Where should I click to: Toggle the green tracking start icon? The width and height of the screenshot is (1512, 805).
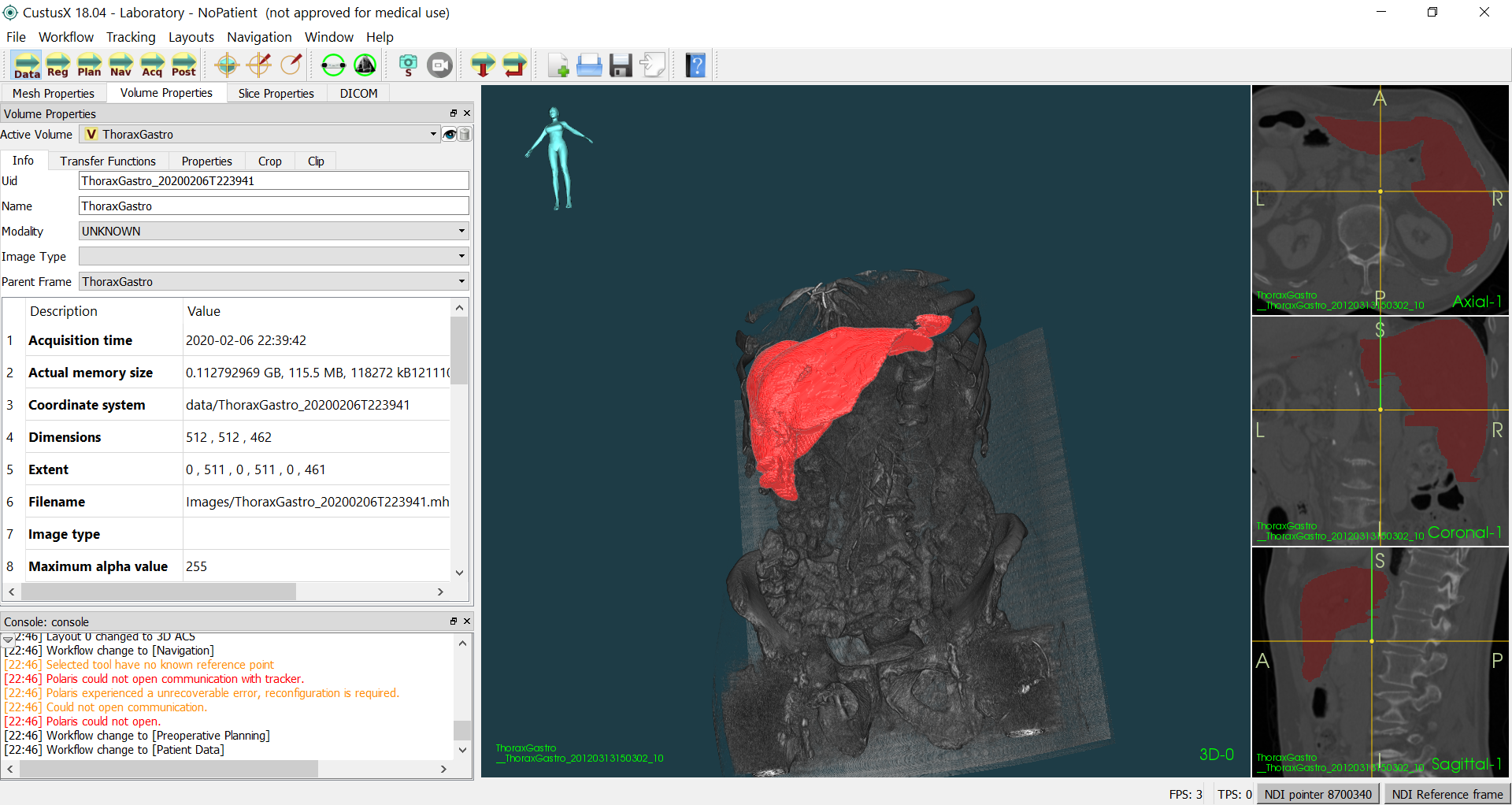click(x=333, y=65)
